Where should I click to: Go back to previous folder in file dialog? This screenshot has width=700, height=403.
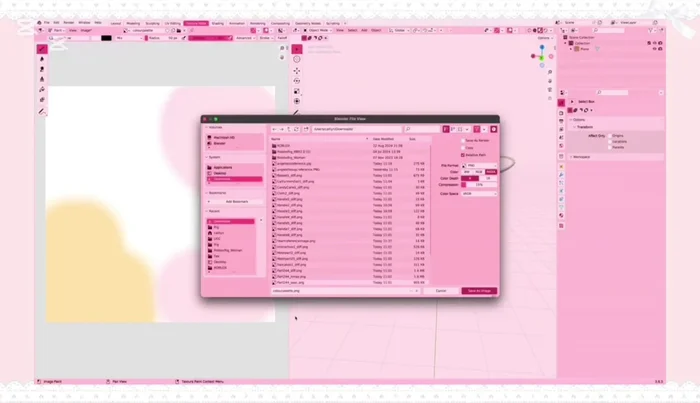click(274, 129)
